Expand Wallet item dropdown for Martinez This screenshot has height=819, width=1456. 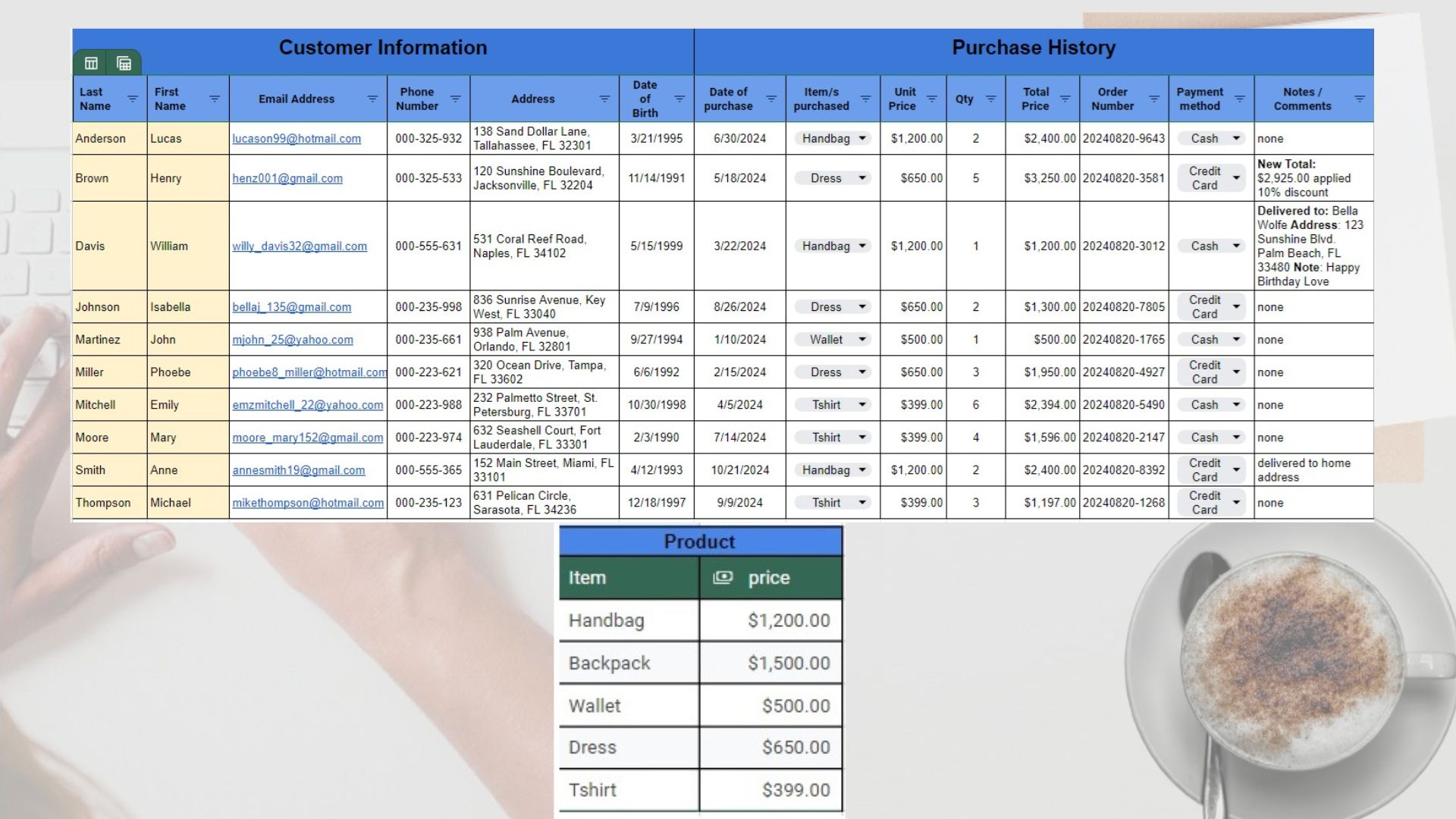862,340
